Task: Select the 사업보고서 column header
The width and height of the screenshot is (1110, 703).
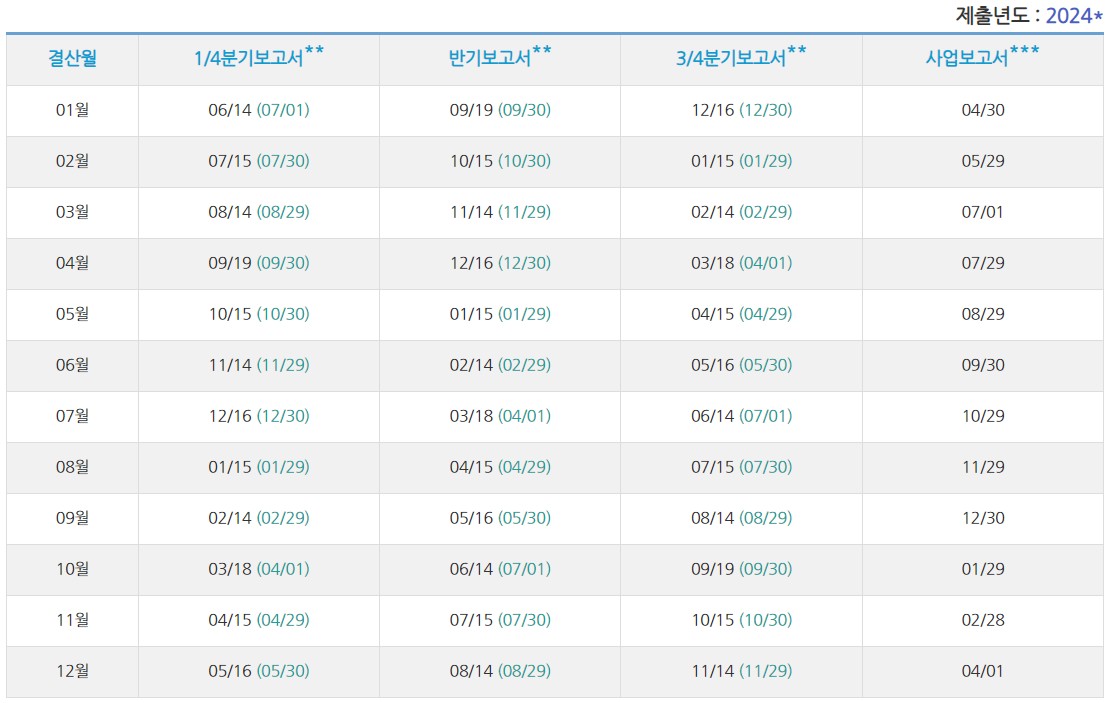Action: coord(983,57)
